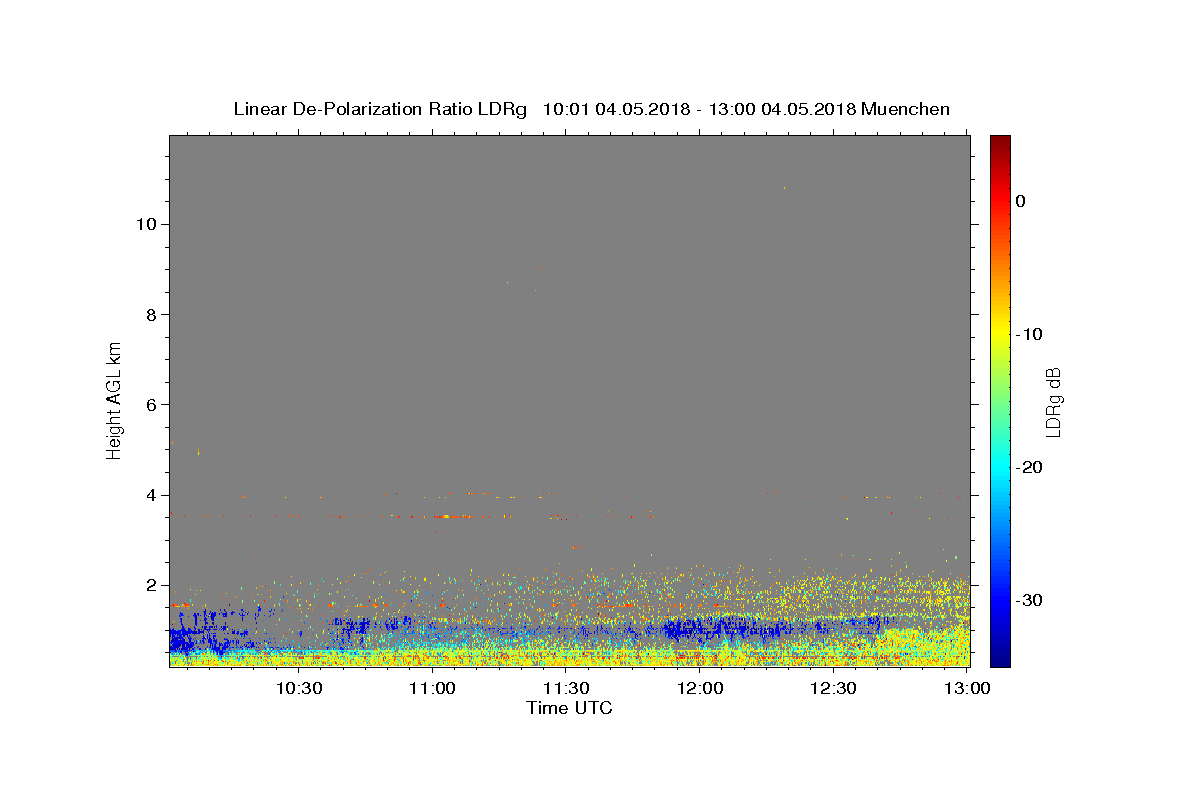The height and width of the screenshot is (800, 1200).
Task: Select the 13:00 time tick label
Action: (967, 688)
